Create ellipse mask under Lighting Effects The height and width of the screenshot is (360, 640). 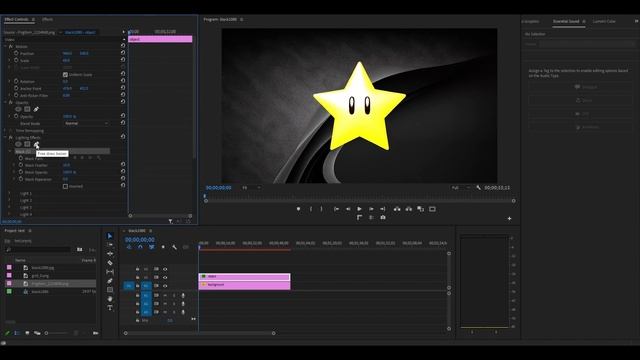coord(18,144)
